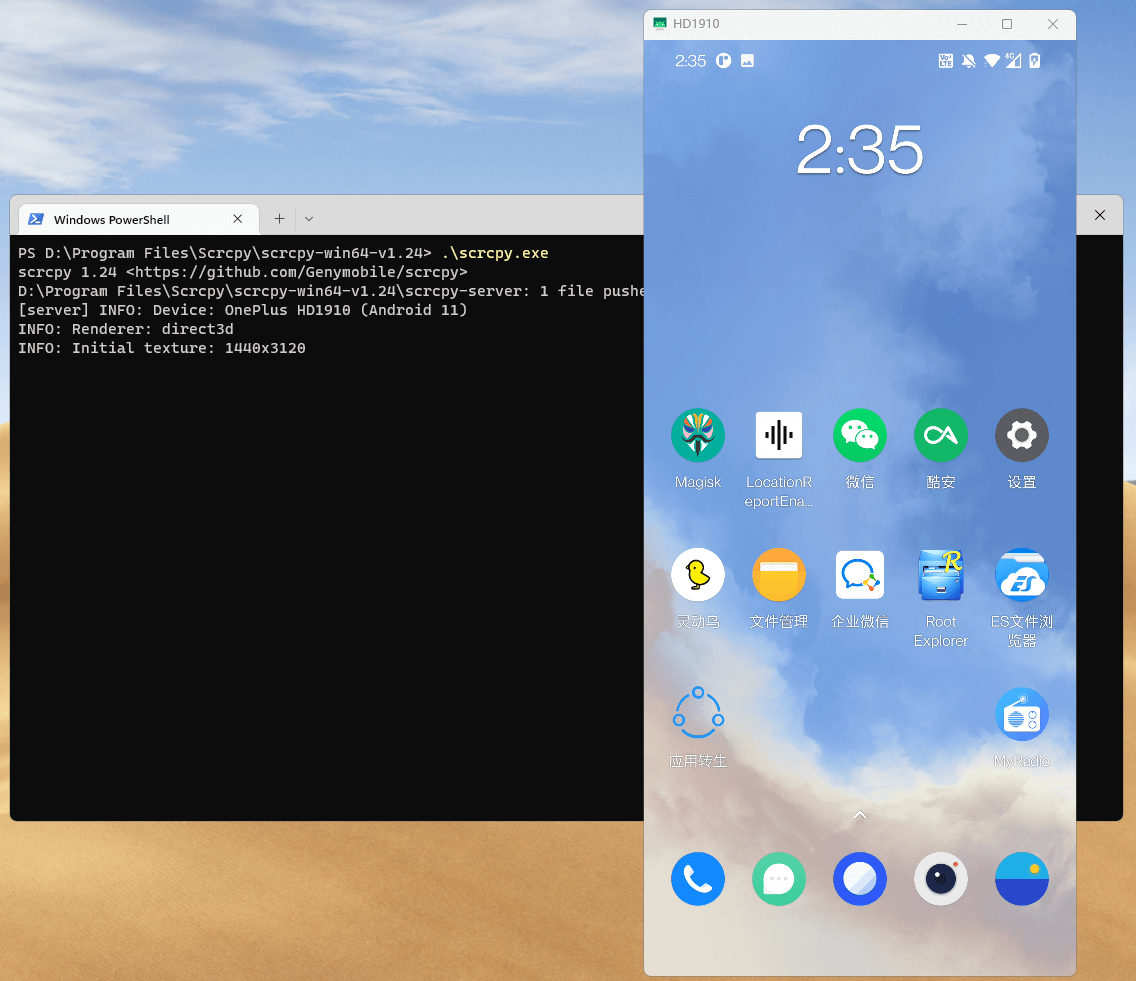Launch the MyRadio app
Viewport: 1136px width, 981px height.
[1021, 714]
